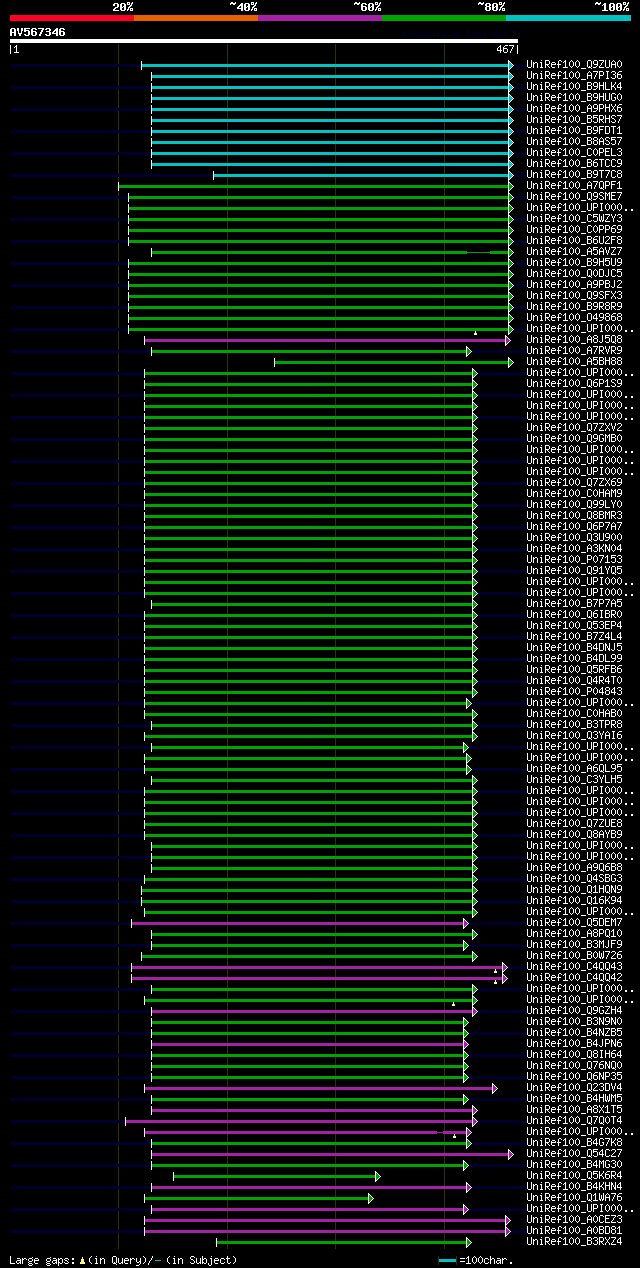Select the label UniRef100_Q7ZX69
The width and height of the screenshot is (640, 1268).
point(574,483)
